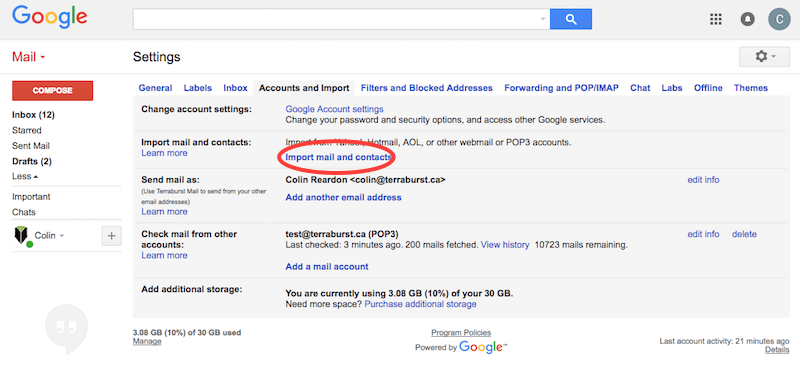800x370 pixels.
Task: Select the Accounts and Import tab
Action: pos(304,88)
